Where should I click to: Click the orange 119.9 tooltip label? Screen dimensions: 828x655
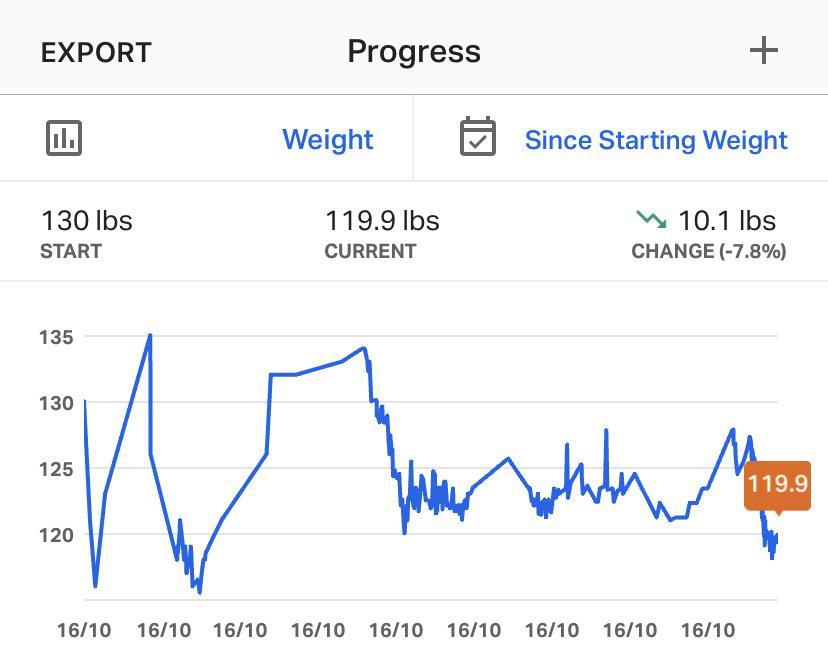(x=778, y=483)
